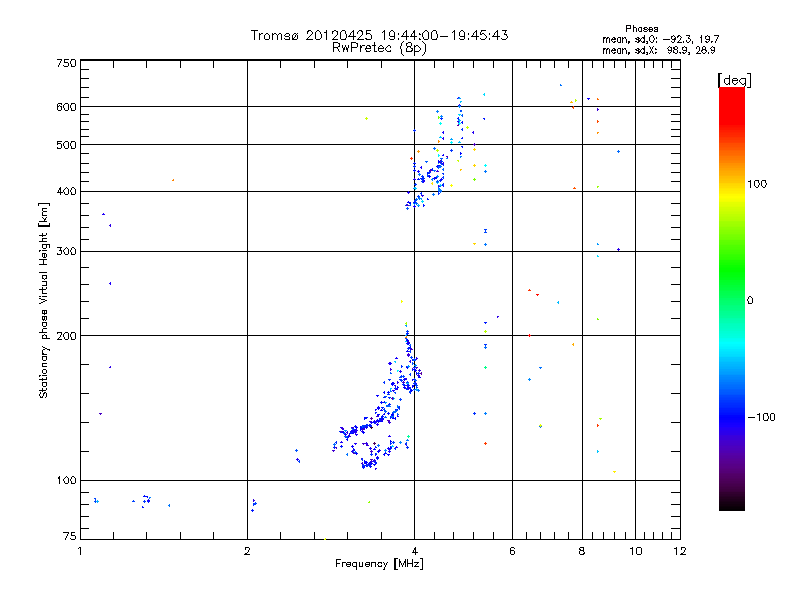The image size is (800, 600).
Task: Click the 'Frequency [MHz]' x-axis label
Action: [379, 564]
